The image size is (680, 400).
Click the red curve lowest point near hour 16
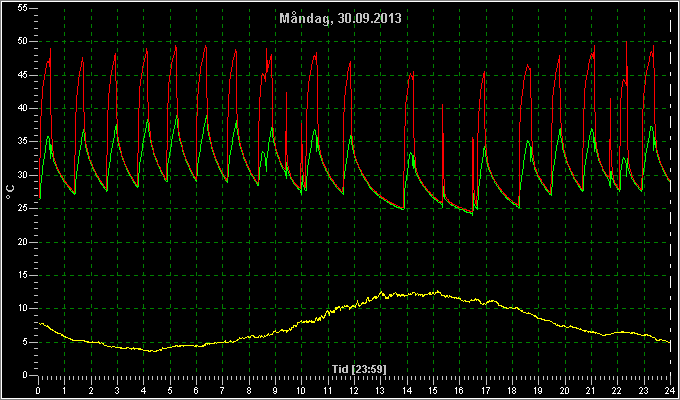click(x=472, y=213)
